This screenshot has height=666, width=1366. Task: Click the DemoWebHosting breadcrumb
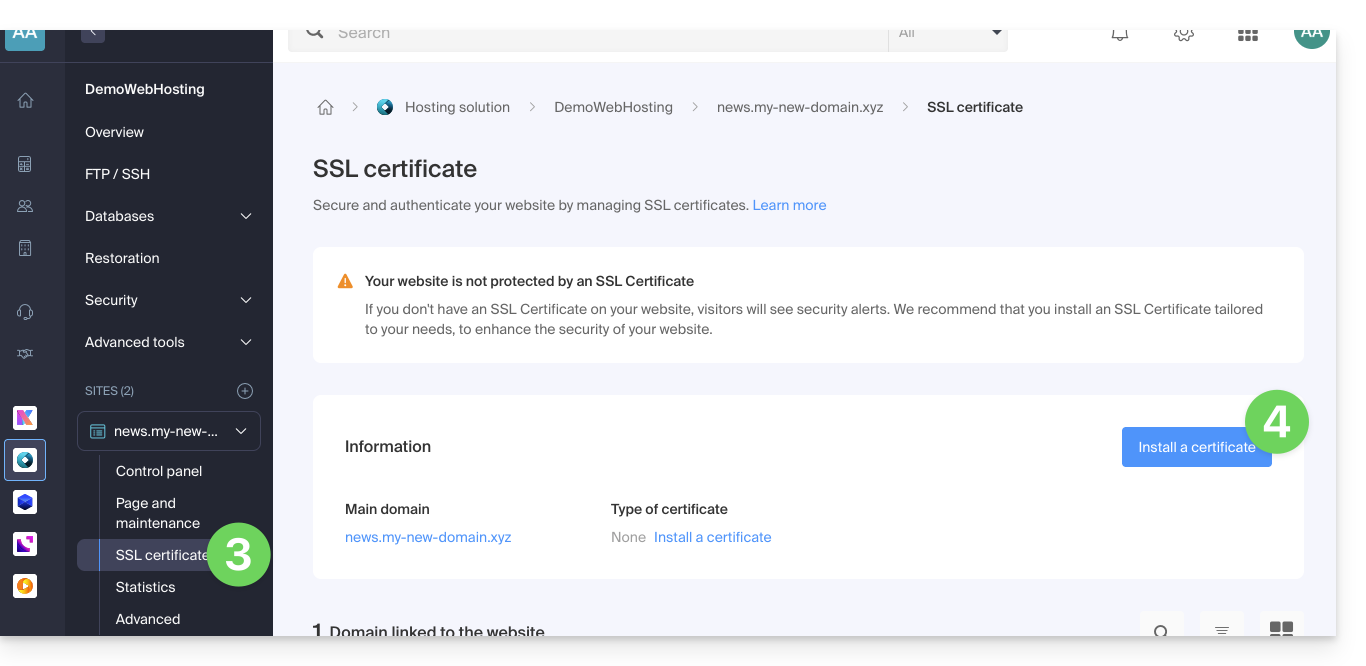point(613,107)
